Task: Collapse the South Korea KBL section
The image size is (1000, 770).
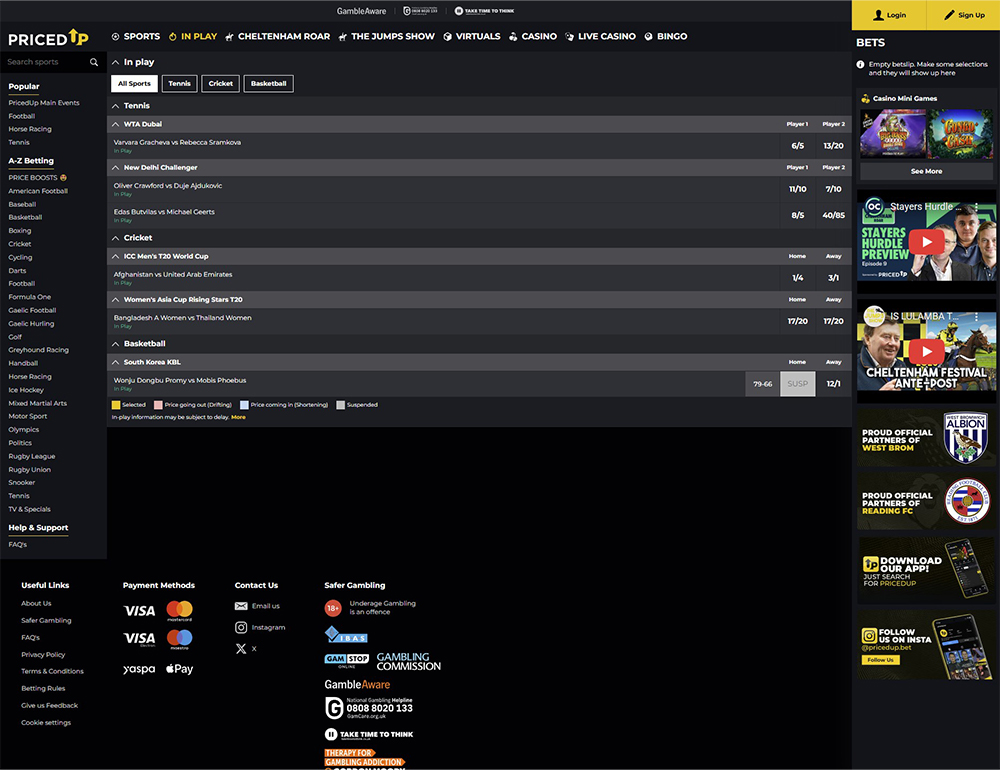Action: pos(116,362)
